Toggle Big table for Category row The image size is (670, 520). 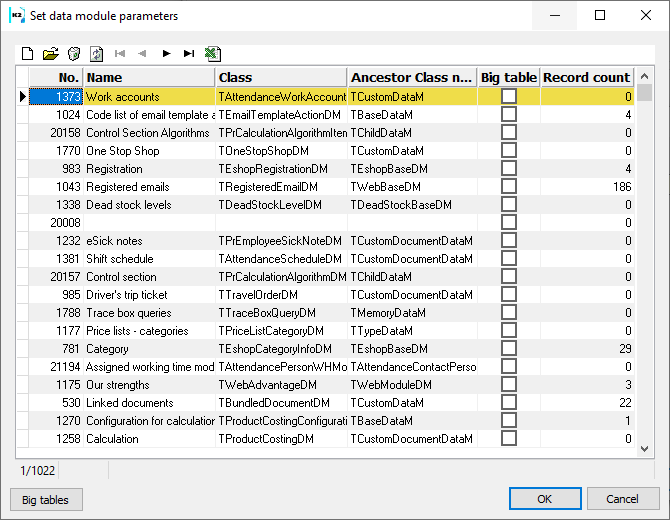508,348
